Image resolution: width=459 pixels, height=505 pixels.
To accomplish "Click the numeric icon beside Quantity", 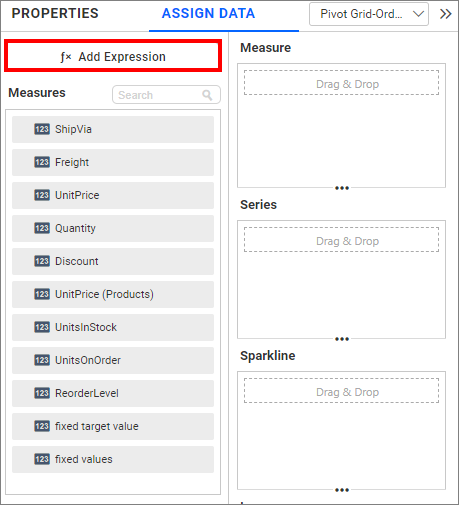I will tap(42, 228).
